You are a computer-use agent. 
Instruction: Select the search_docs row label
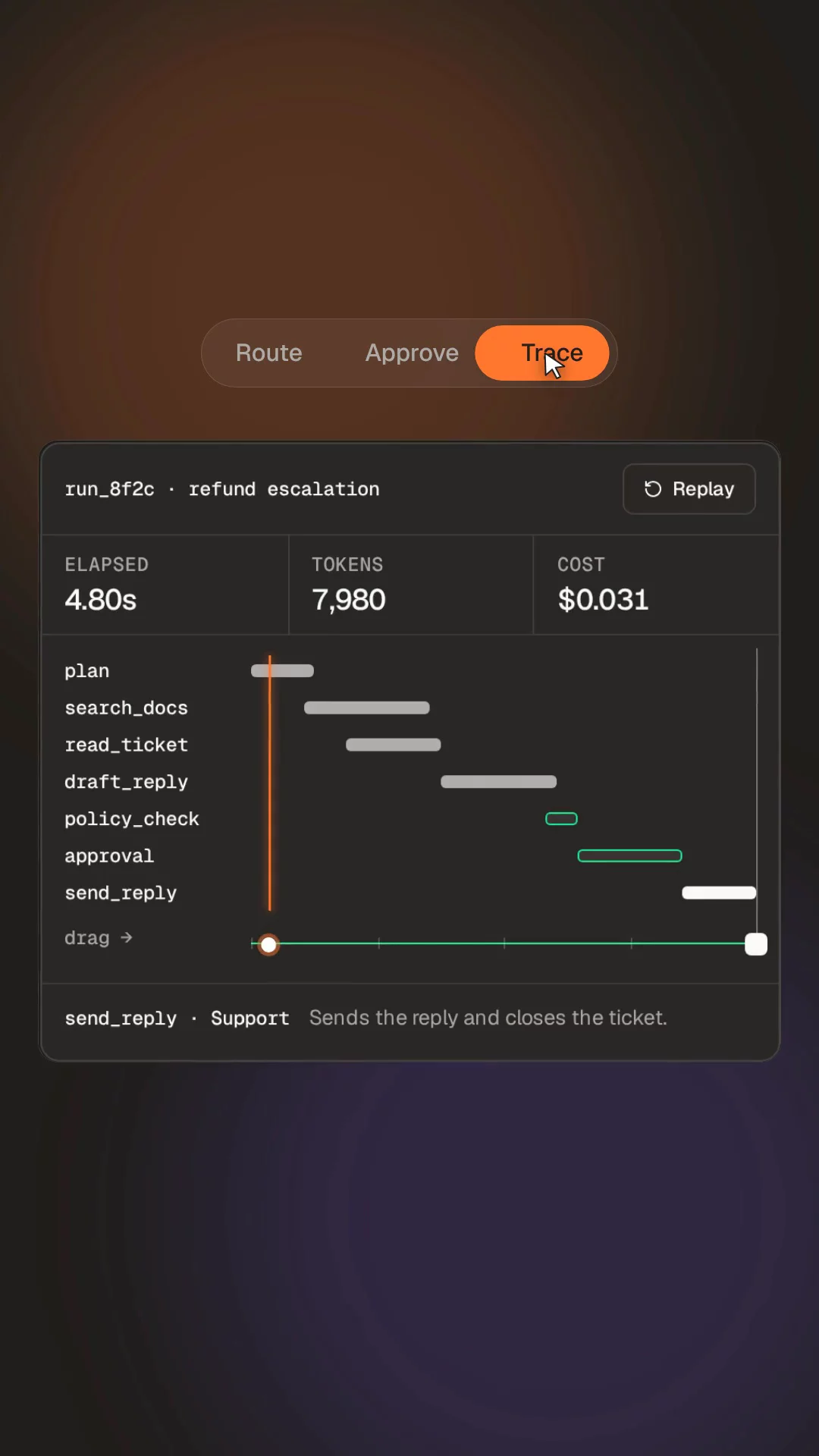tap(126, 708)
